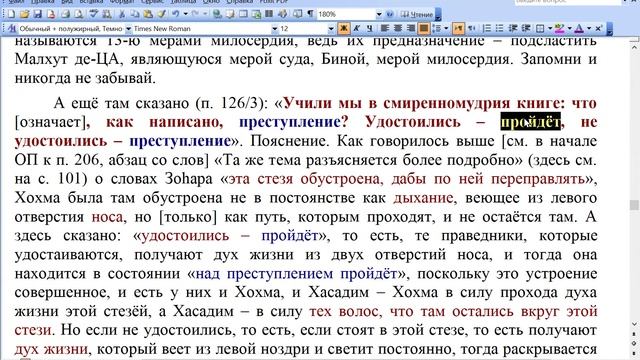This screenshot has height=360, width=640.
Task: Expand the highlight color dropdown arrow
Action: click(x=569, y=28)
